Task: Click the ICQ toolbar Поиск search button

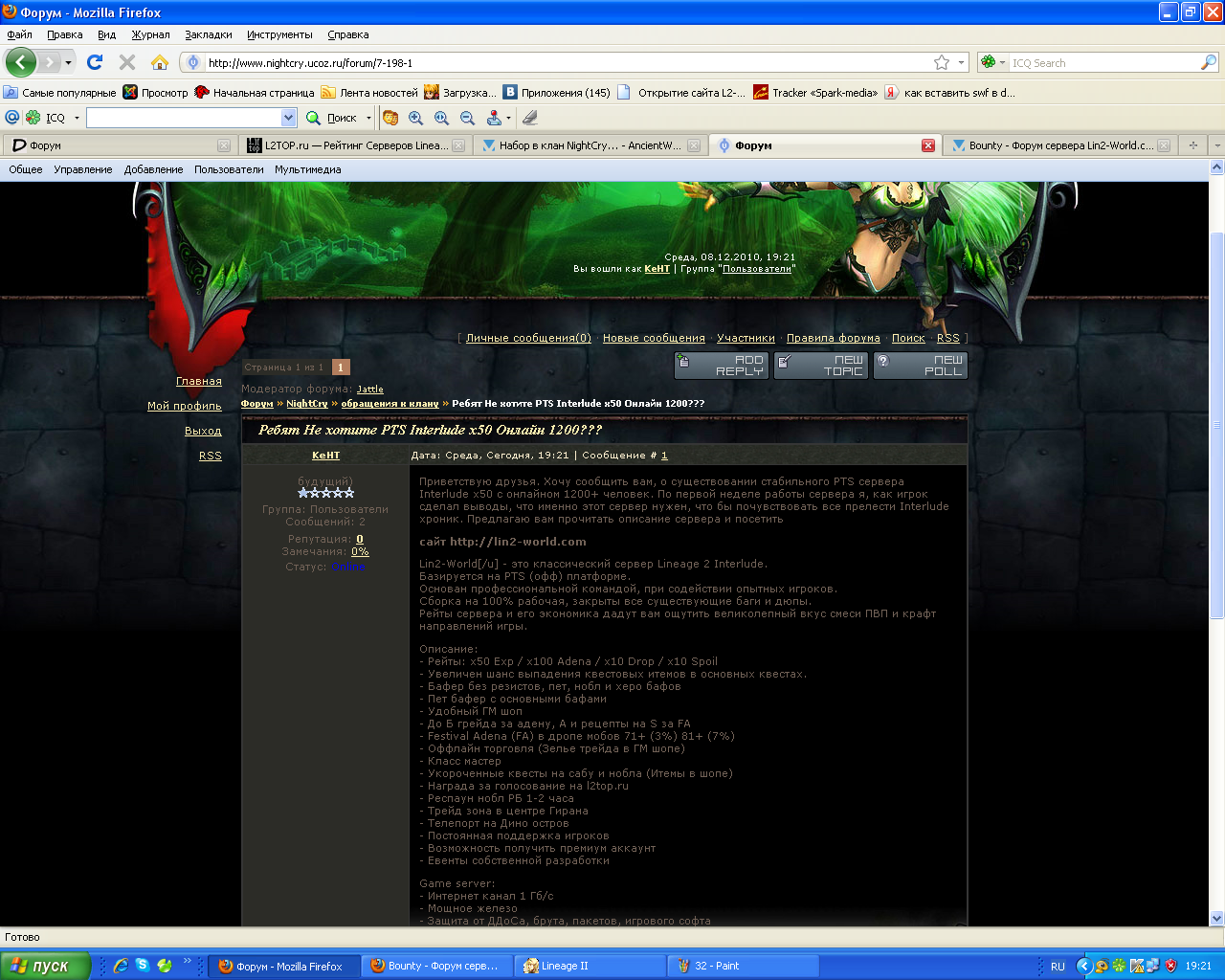Action: click(x=332, y=118)
